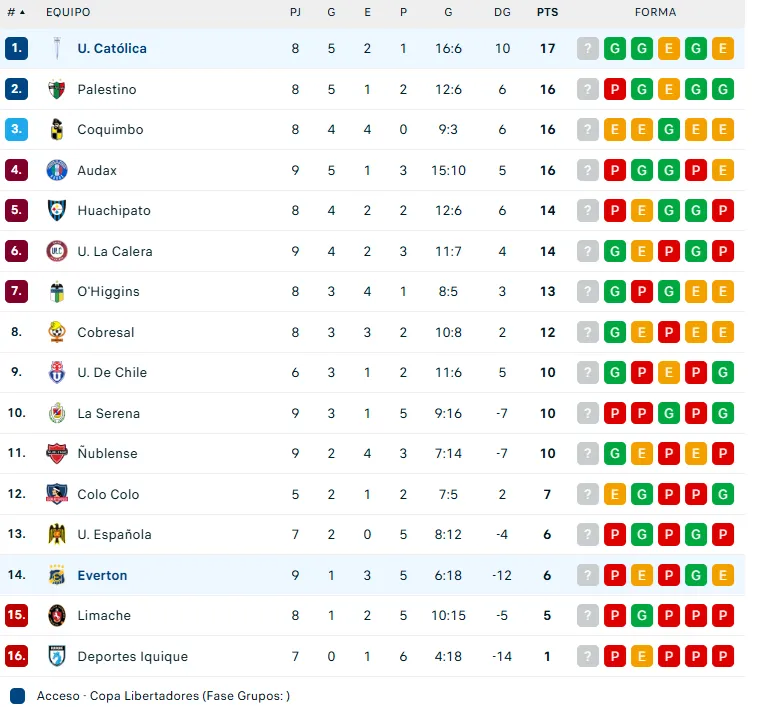The image size is (759, 707).
Task: Click the blue Copa Libertadores legend swatch
Action: click(17, 695)
